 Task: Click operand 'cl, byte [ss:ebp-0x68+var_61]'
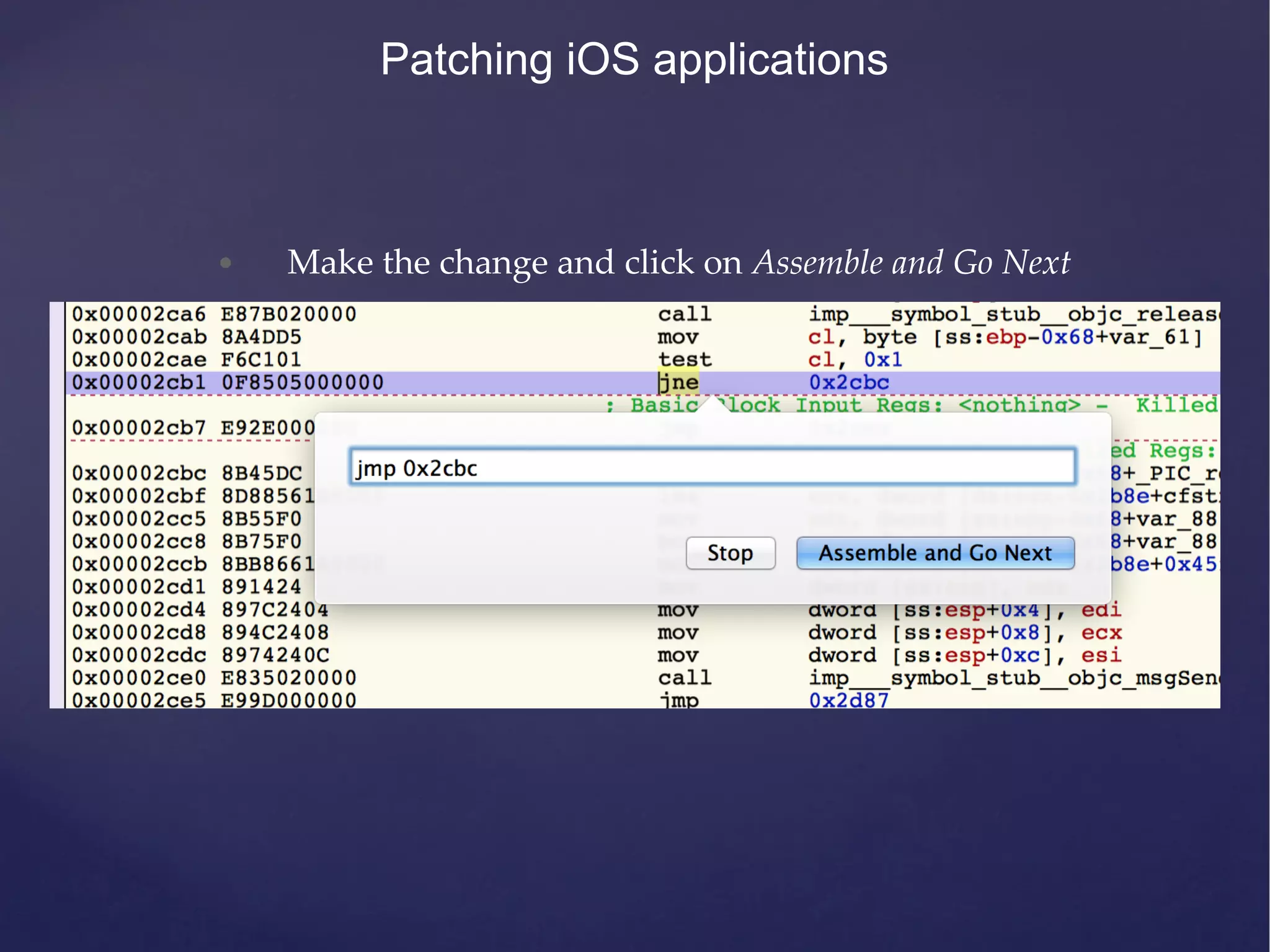click(x=1005, y=337)
